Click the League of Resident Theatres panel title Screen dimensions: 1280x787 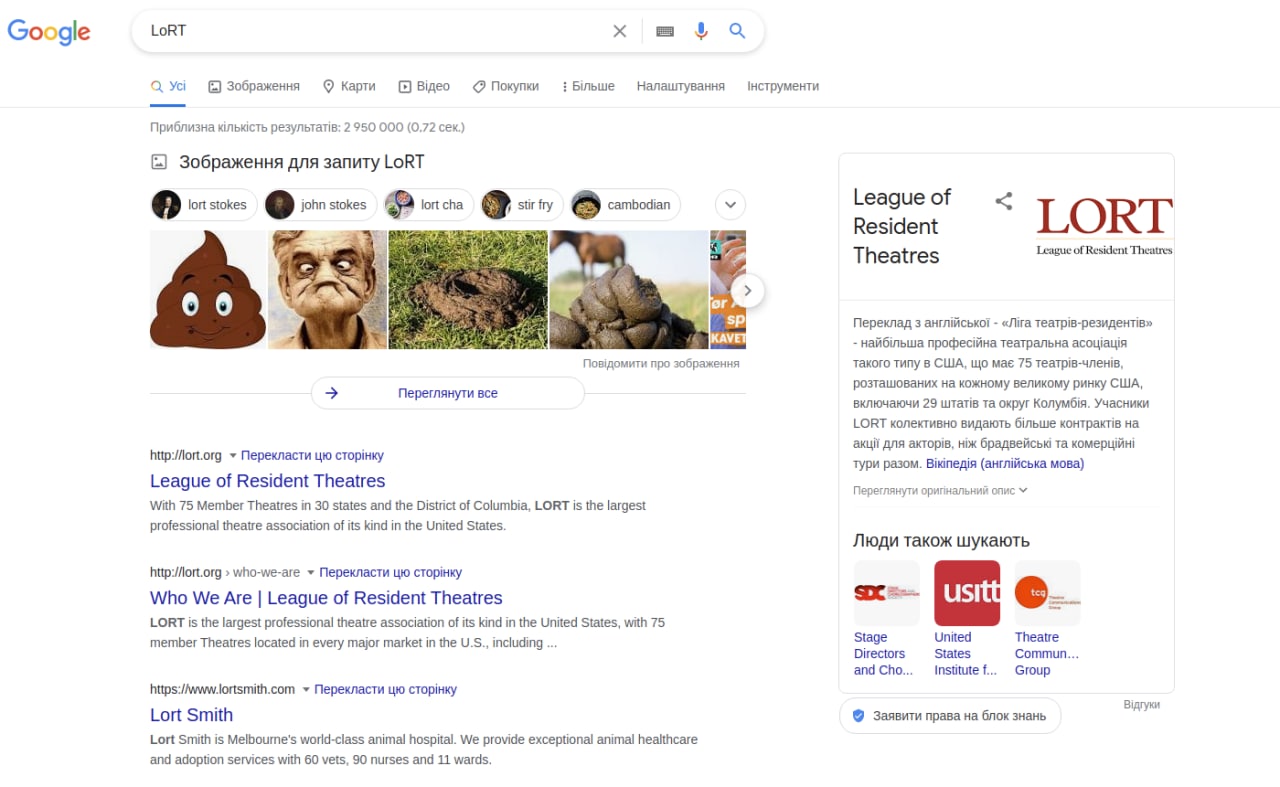click(x=902, y=226)
